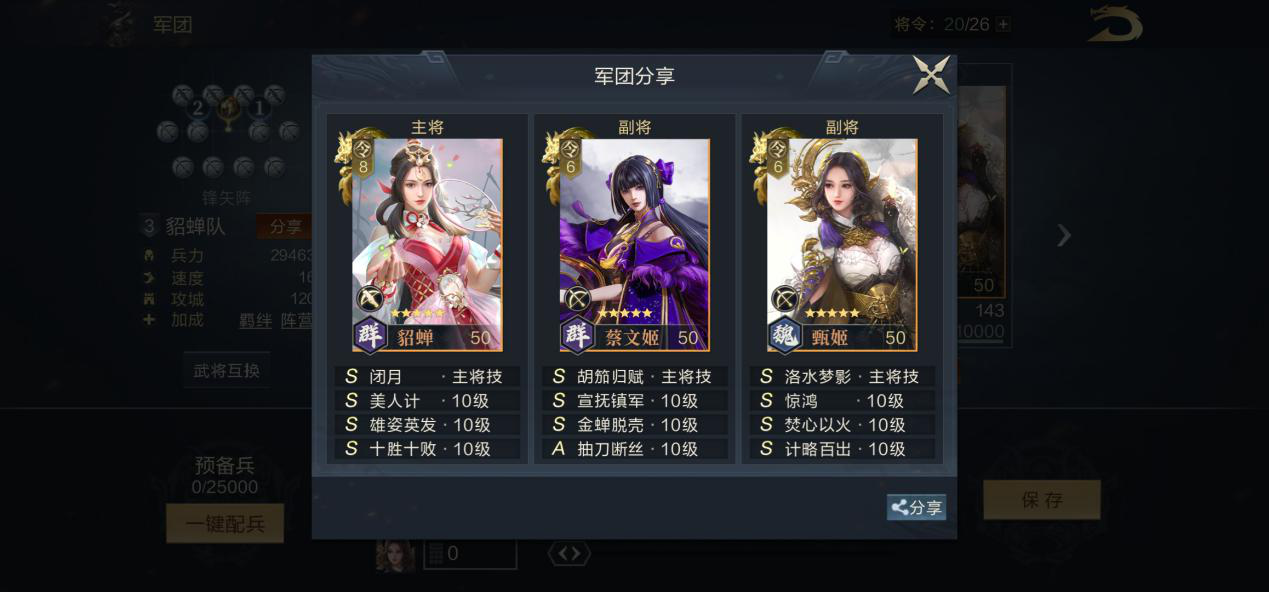The image size is (1269, 592).
Task: Click the 武将互换 swap generals button
Action: pyautogui.click(x=227, y=370)
